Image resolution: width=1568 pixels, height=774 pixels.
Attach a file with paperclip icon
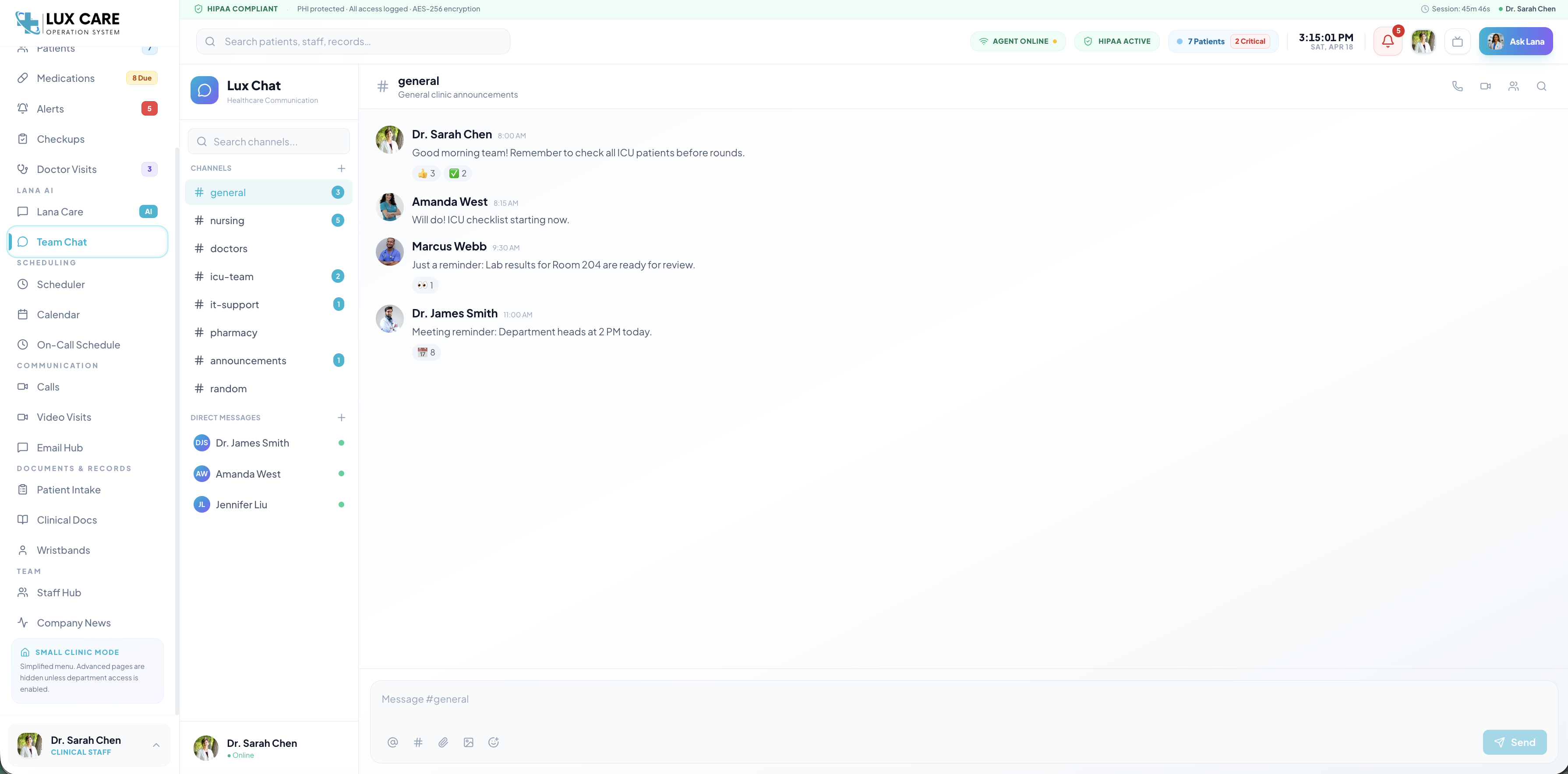(x=443, y=742)
